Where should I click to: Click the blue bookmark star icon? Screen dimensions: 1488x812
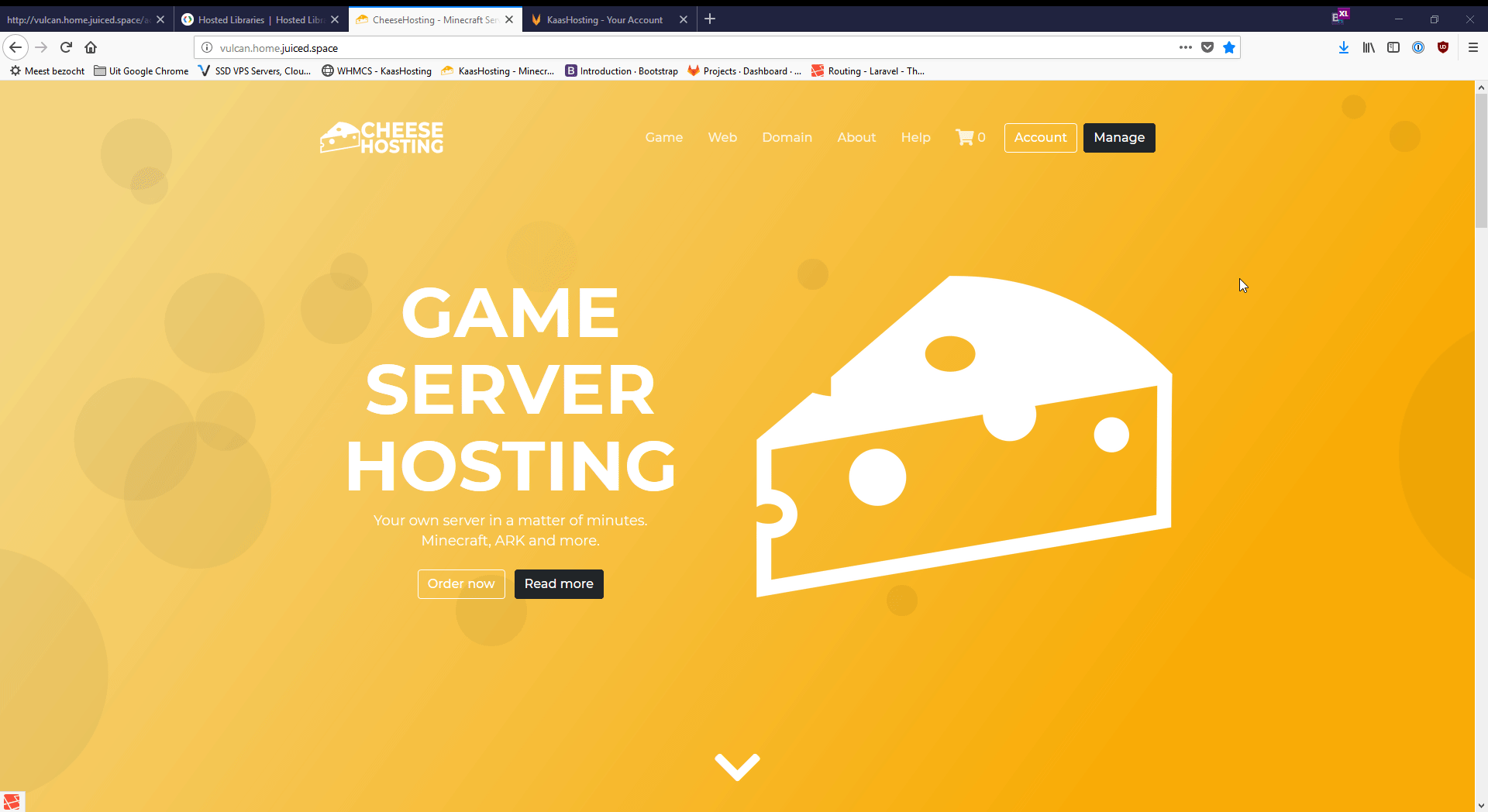[1228, 47]
